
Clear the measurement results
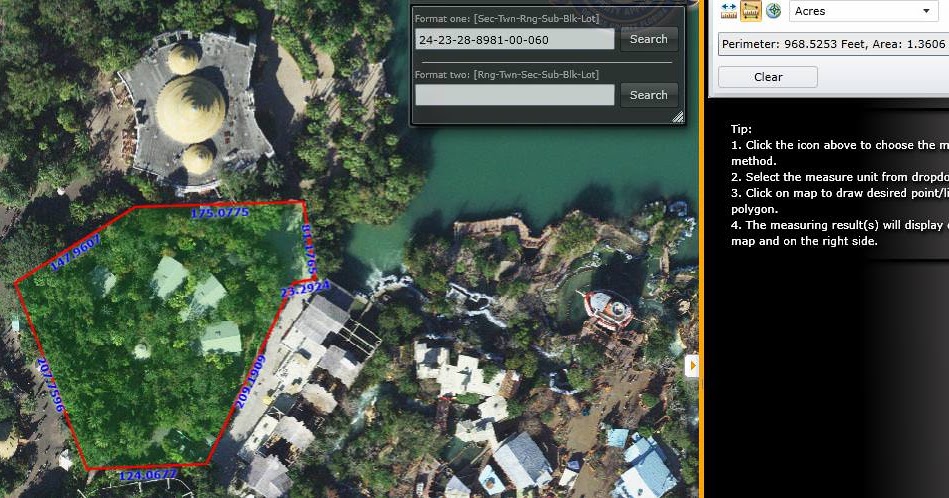tap(768, 77)
